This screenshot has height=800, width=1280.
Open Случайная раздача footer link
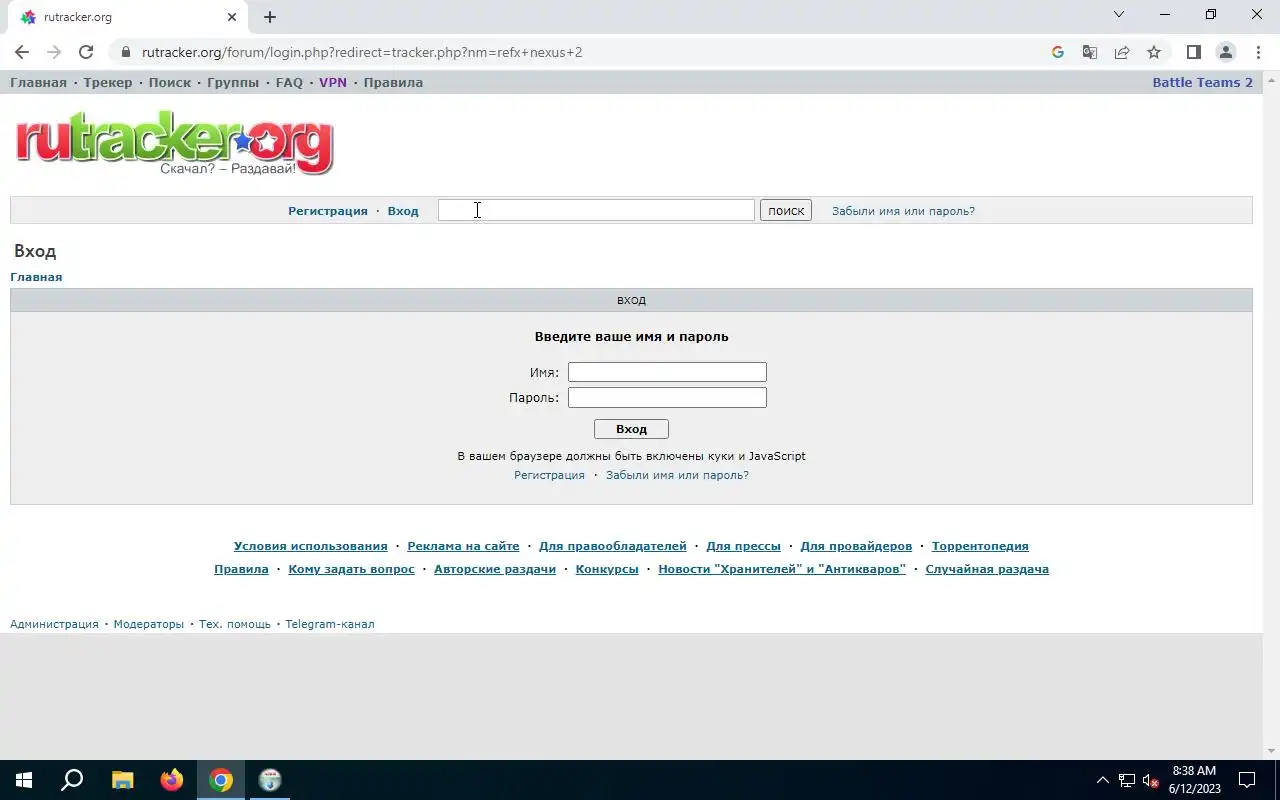point(987,569)
